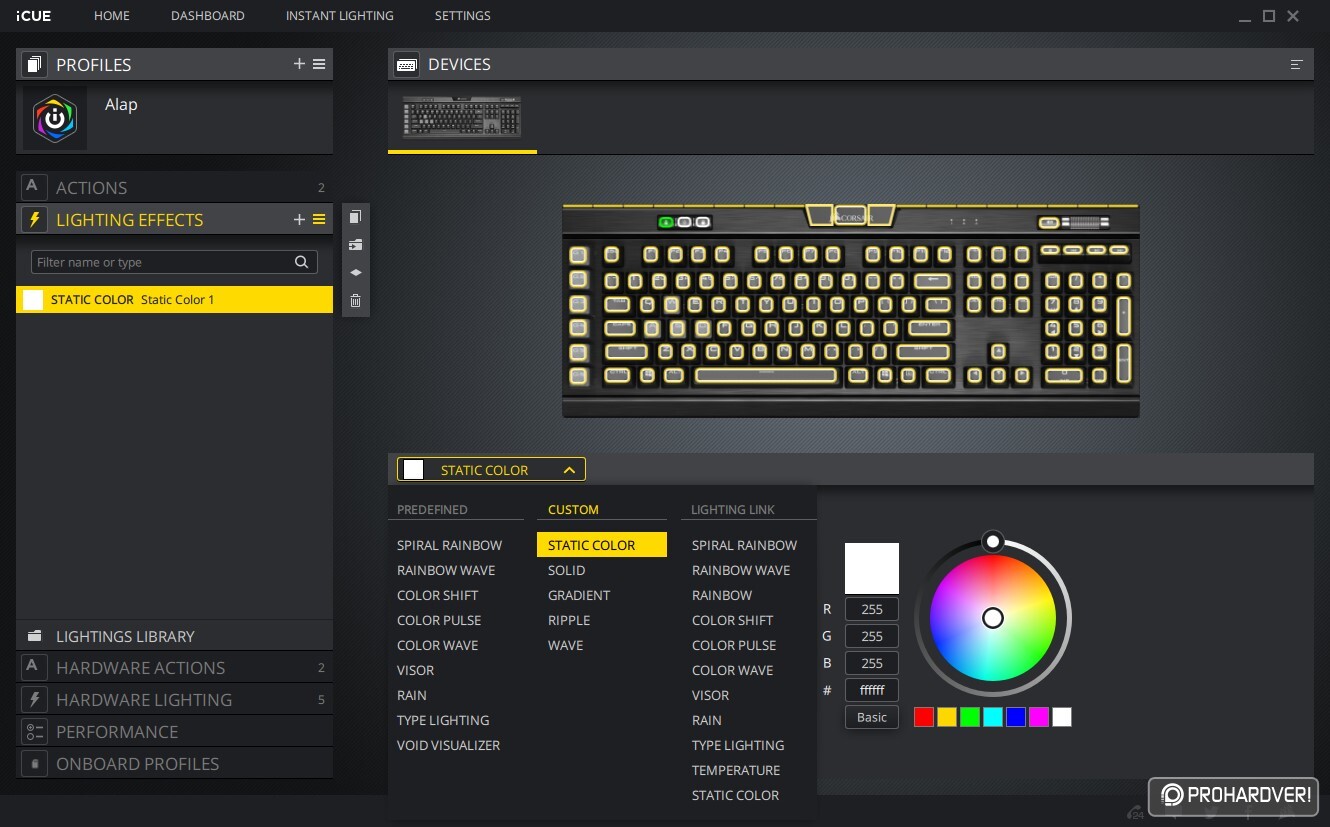Screen dimensions: 1330x827
Task: Select TEMPERATURE under Lighting Link
Action: 736,770
